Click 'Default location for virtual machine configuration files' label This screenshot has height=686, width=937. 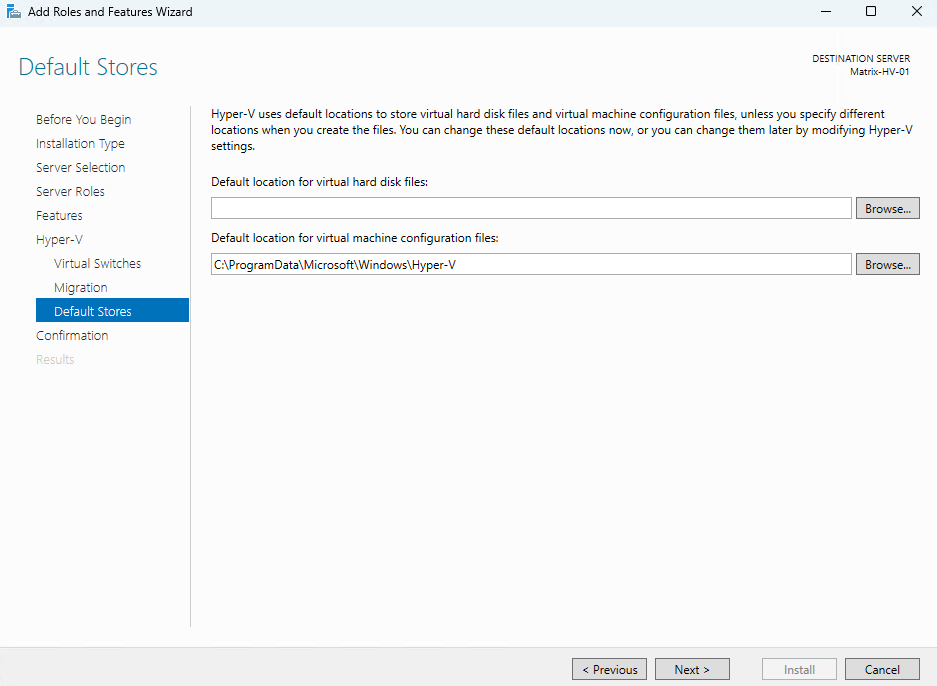pos(354,238)
